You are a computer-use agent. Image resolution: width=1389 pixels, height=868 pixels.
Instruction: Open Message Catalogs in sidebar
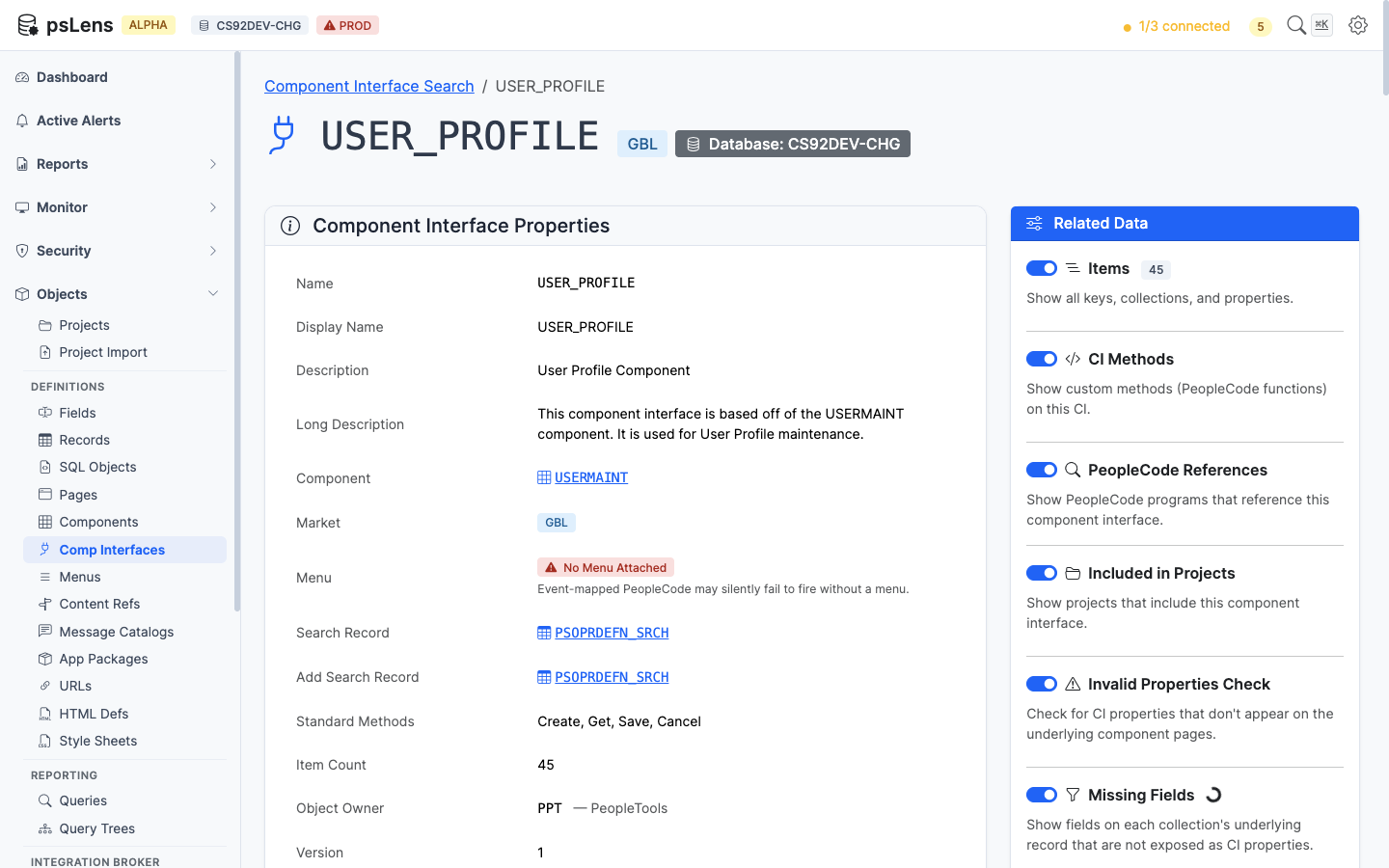pos(124,632)
